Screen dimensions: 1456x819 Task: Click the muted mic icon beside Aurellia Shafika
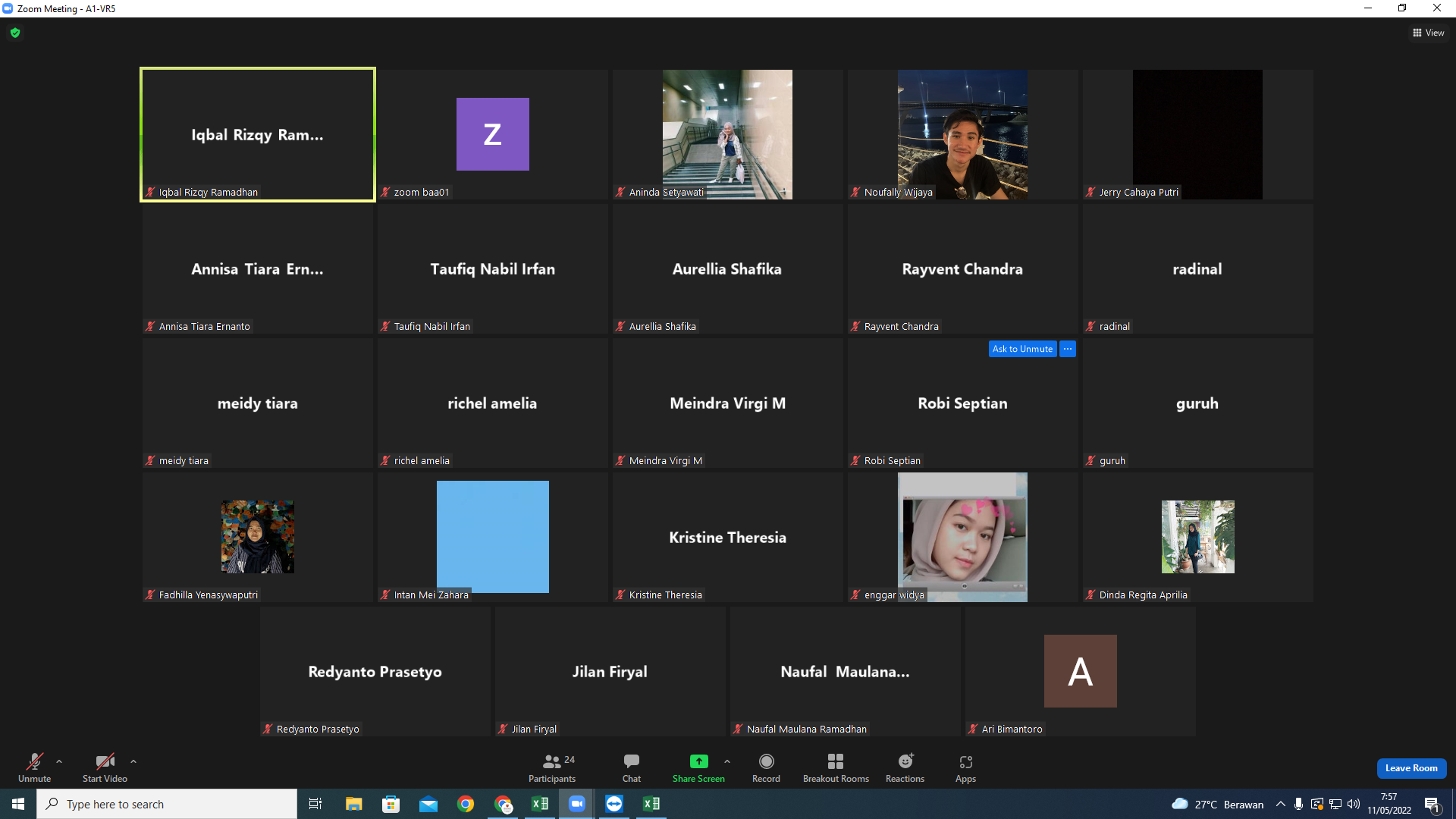point(620,327)
